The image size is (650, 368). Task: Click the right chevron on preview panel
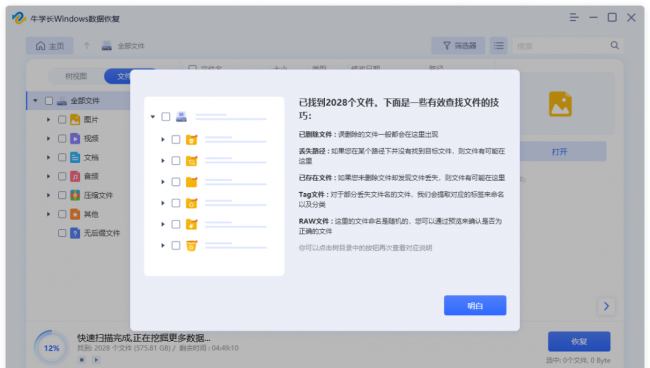point(606,306)
